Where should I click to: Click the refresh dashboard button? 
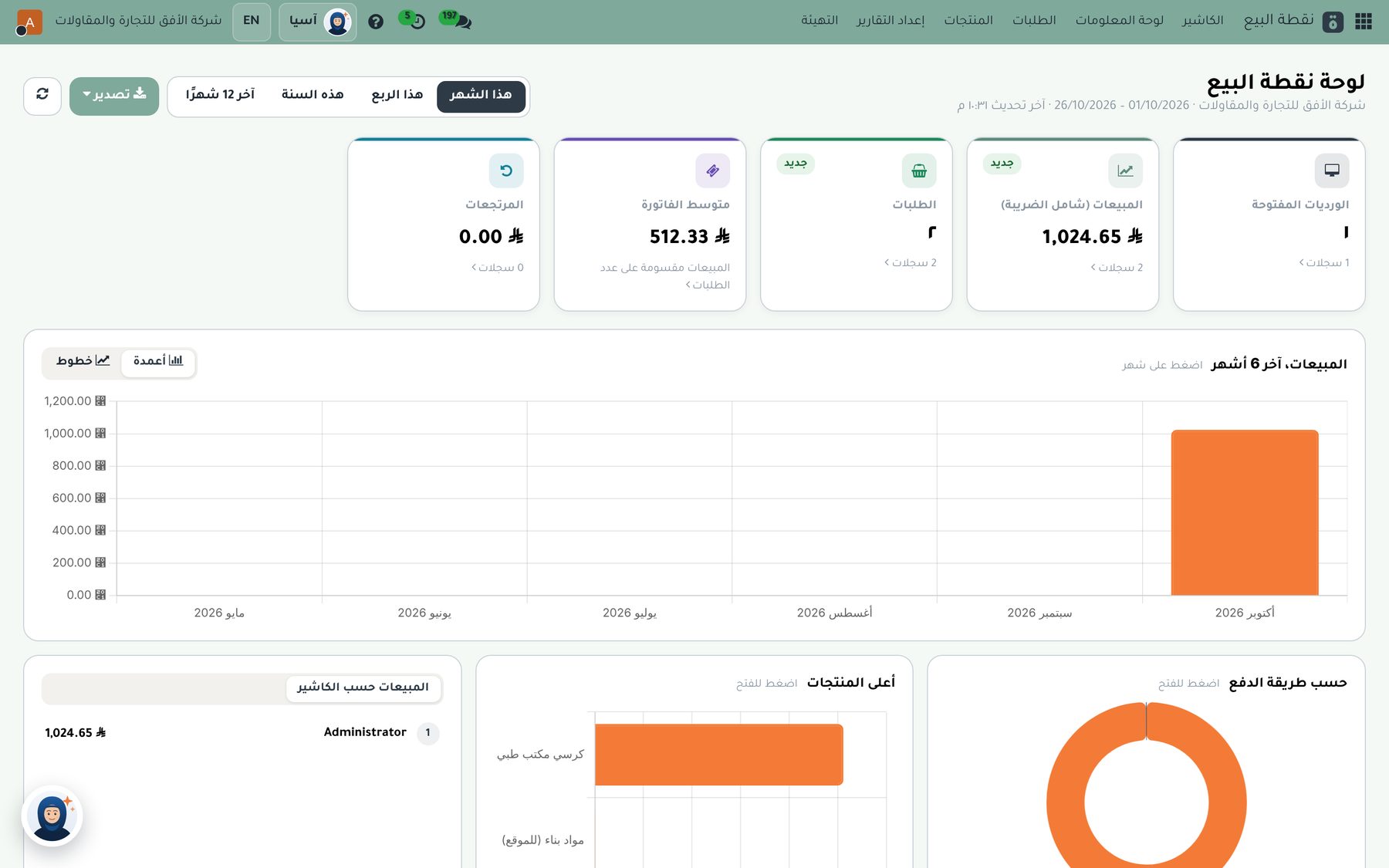(x=42, y=96)
